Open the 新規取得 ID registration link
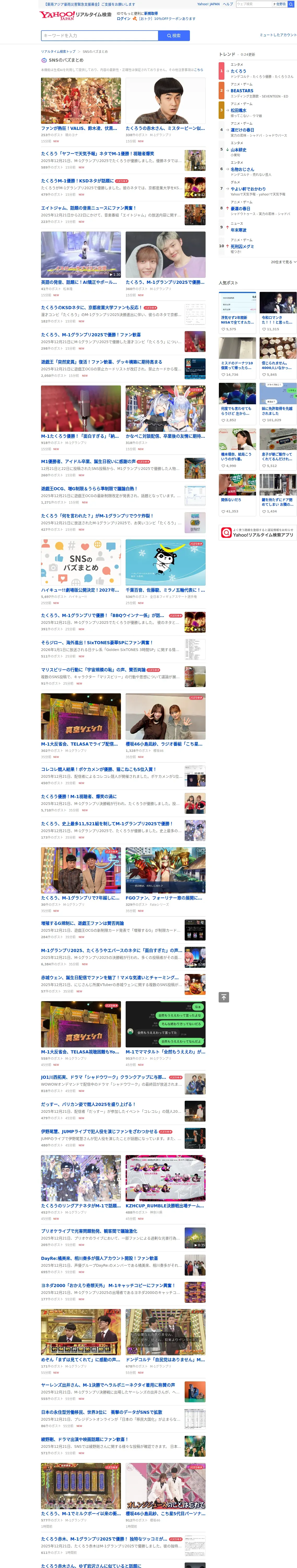This screenshot has height=1568, width=297. point(151,13)
